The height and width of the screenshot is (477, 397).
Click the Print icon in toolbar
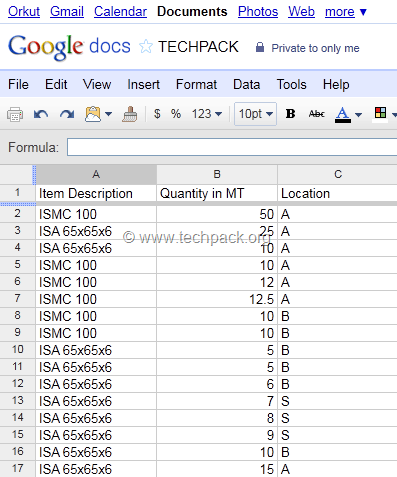pos(15,114)
